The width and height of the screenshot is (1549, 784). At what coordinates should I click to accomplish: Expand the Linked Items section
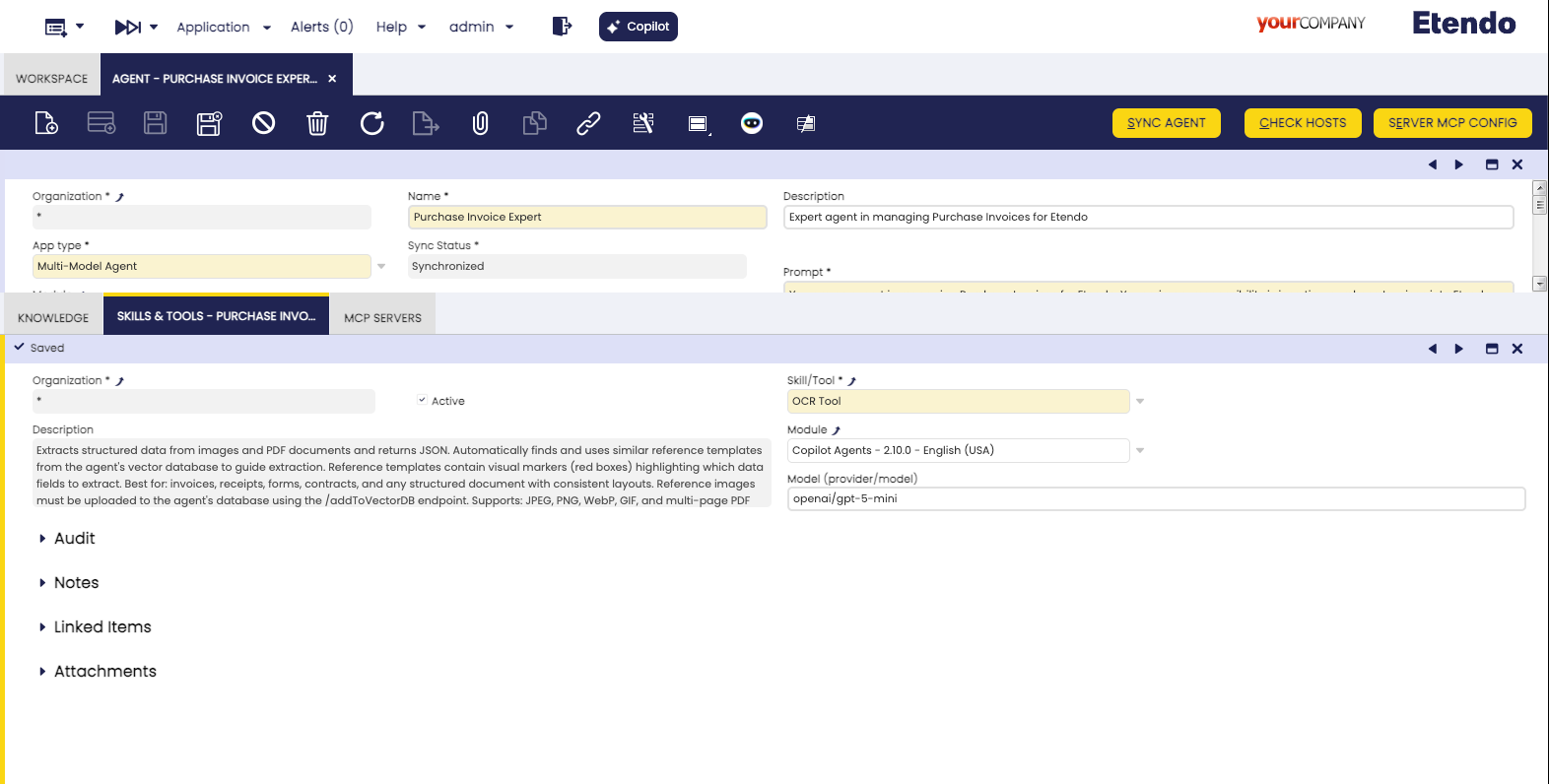point(95,626)
